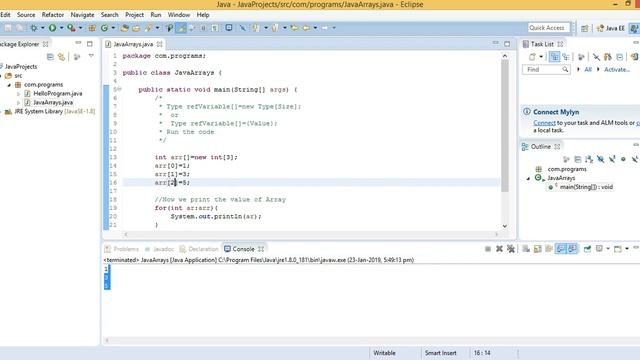Click the Save disk icon in toolbar
The width and height of the screenshot is (640, 360).
8,28
